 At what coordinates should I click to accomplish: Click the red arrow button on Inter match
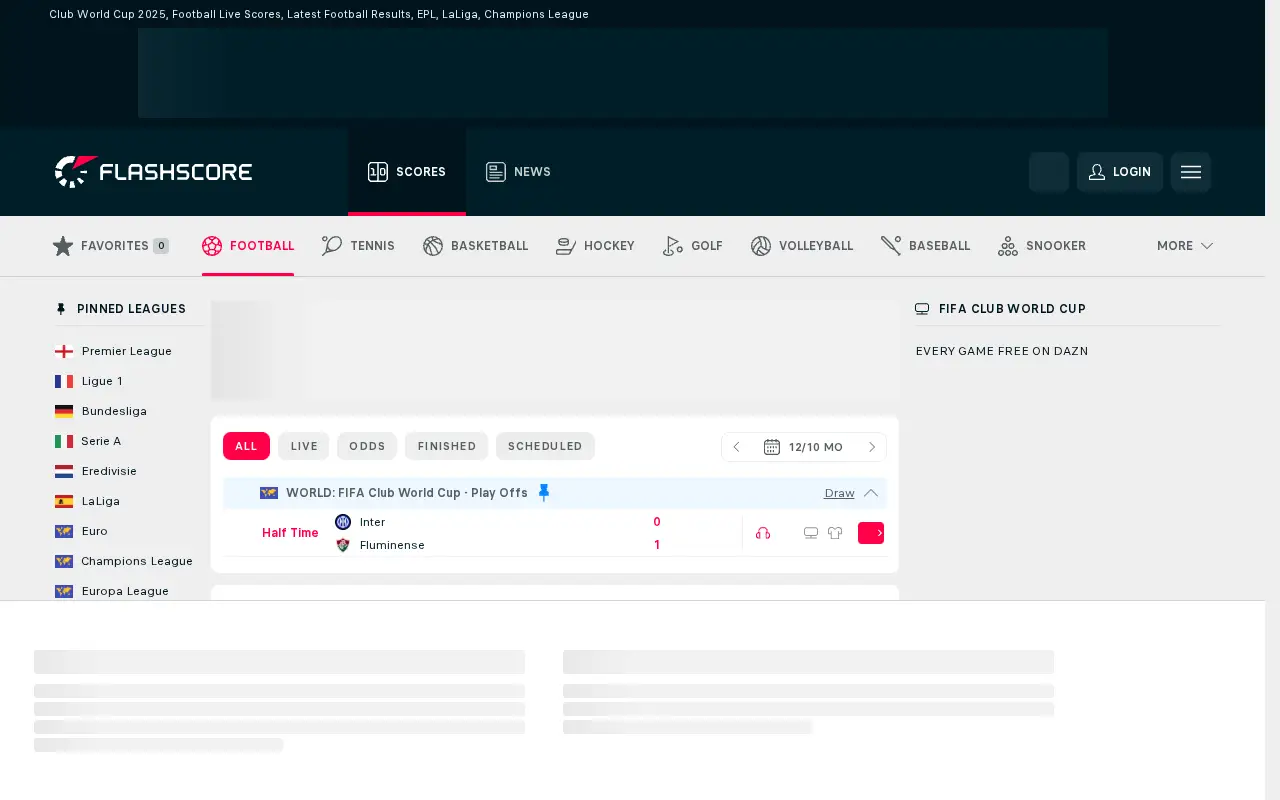pos(871,533)
